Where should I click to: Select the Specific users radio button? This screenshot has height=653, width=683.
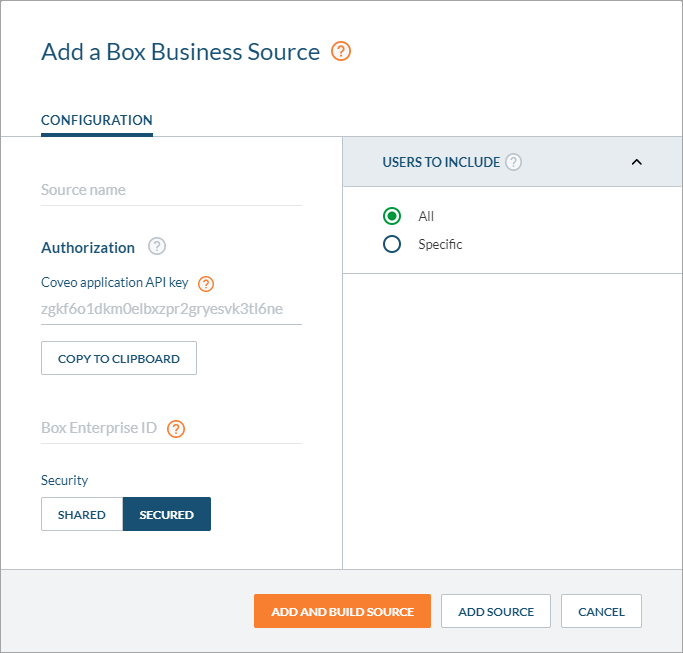point(392,244)
